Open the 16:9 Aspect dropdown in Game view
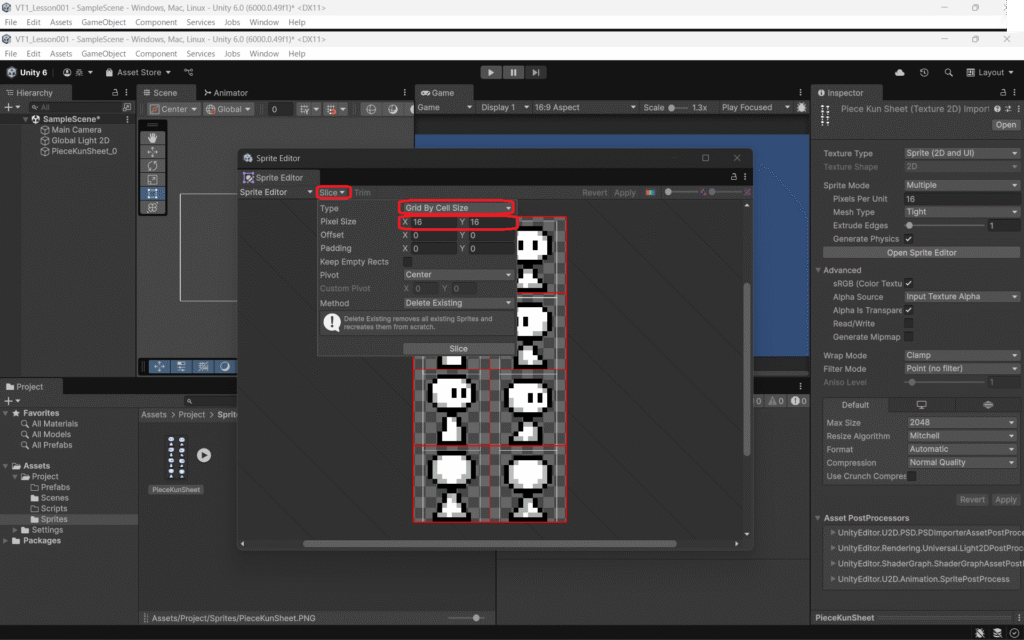The image size is (1024, 640). click(x=584, y=107)
